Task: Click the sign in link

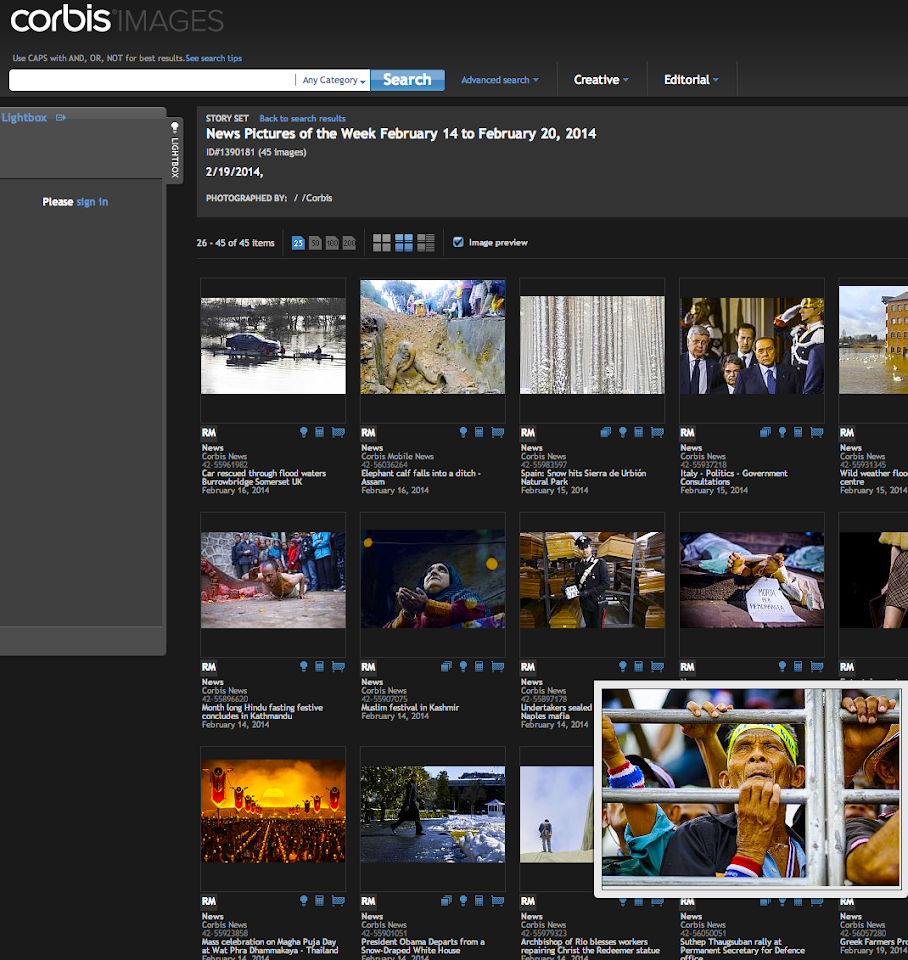Action: click(x=92, y=202)
